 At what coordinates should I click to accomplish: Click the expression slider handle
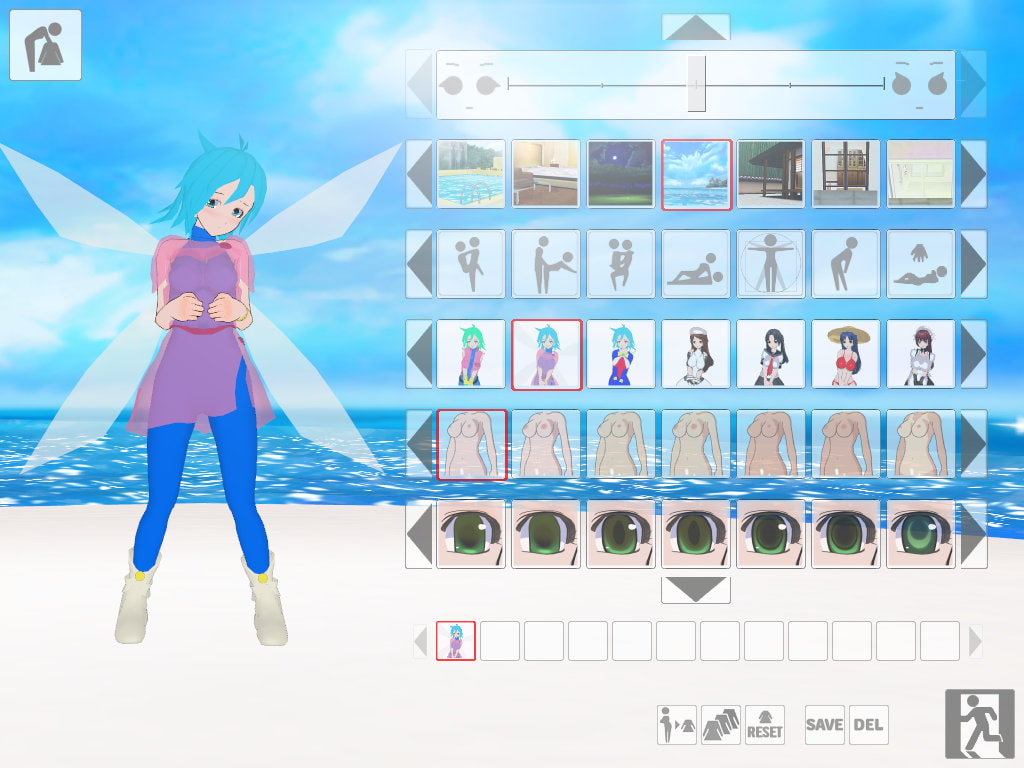pyautogui.click(x=696, y=84)
